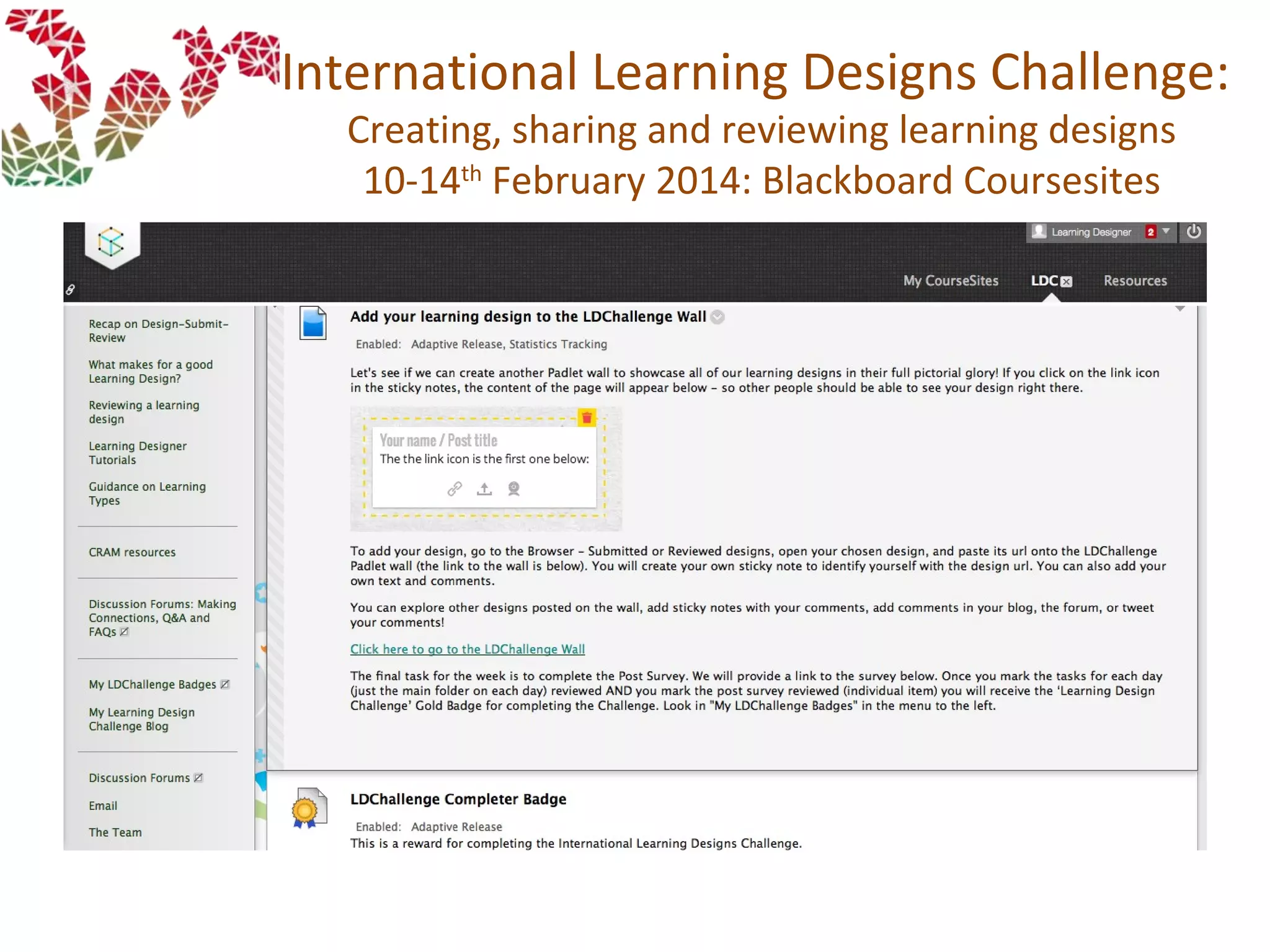Click the link icon in the sticky note
The height and width of the screenshot is (952, 1270).
coord(455,489)
